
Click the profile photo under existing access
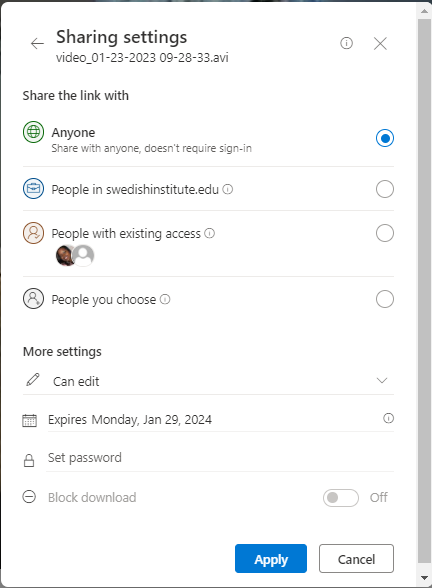65,256
